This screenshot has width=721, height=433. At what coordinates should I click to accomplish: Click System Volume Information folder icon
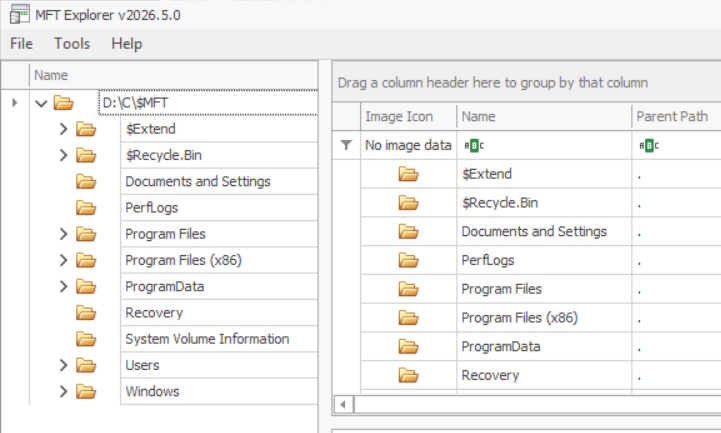point(86,339)
